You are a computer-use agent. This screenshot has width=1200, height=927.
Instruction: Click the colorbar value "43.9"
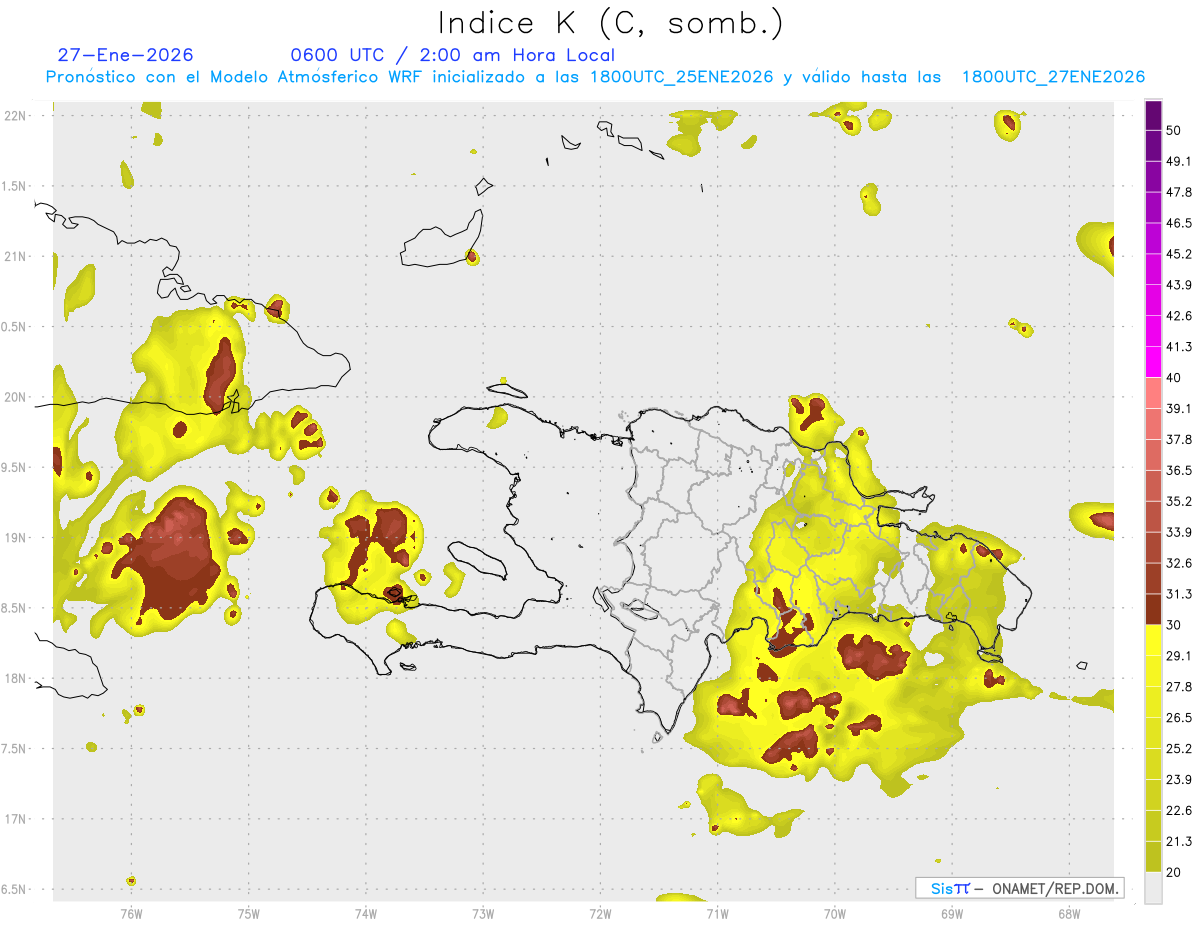[x=1179, y=285]
